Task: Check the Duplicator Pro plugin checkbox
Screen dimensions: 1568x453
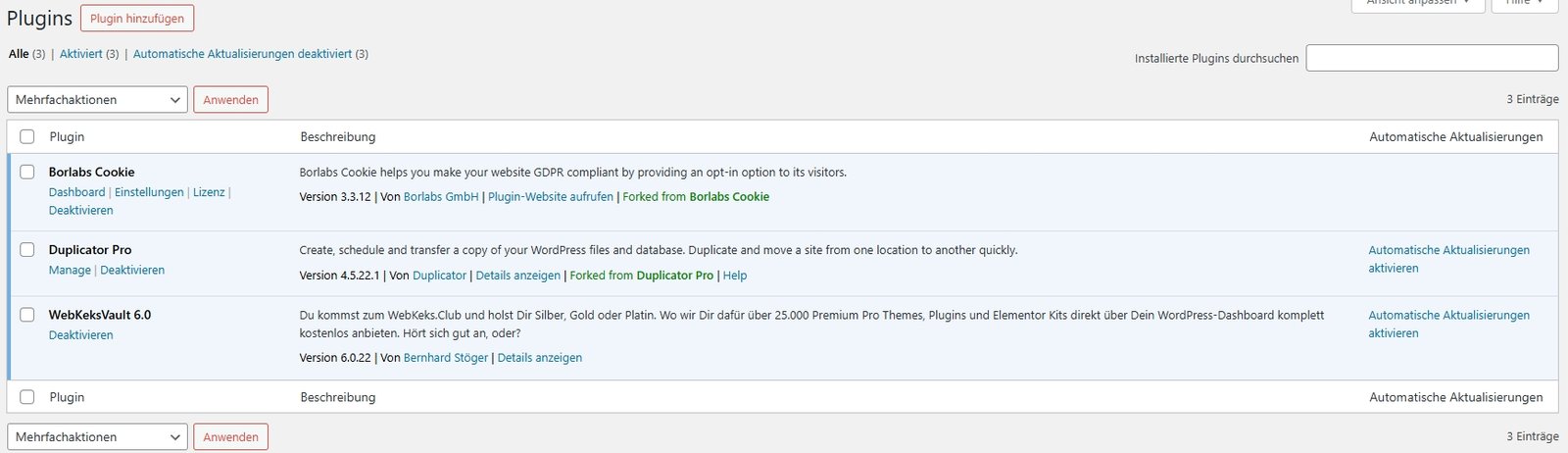Action: pos(27,250)
